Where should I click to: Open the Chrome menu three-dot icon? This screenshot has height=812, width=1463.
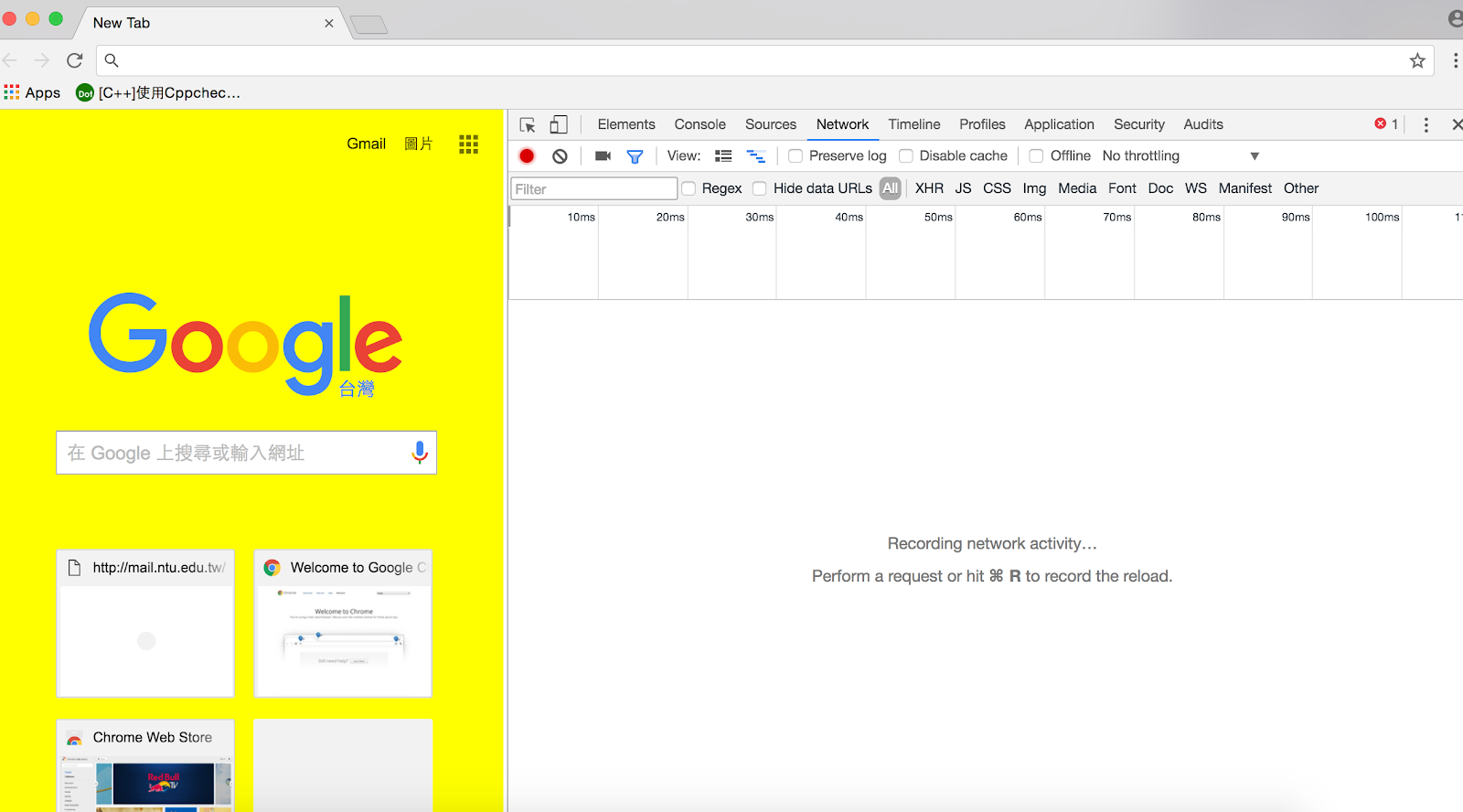point(1455,60)
